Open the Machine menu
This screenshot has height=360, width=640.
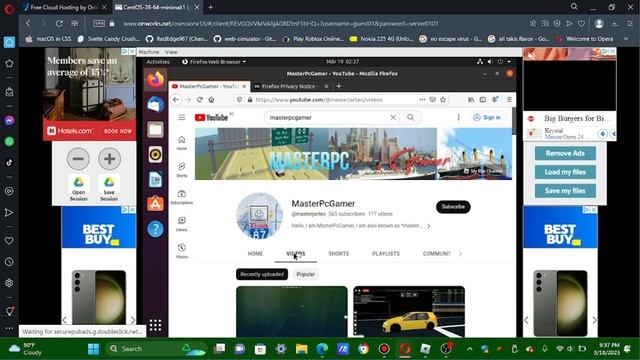pyautogui.click(x=149, y=52)
